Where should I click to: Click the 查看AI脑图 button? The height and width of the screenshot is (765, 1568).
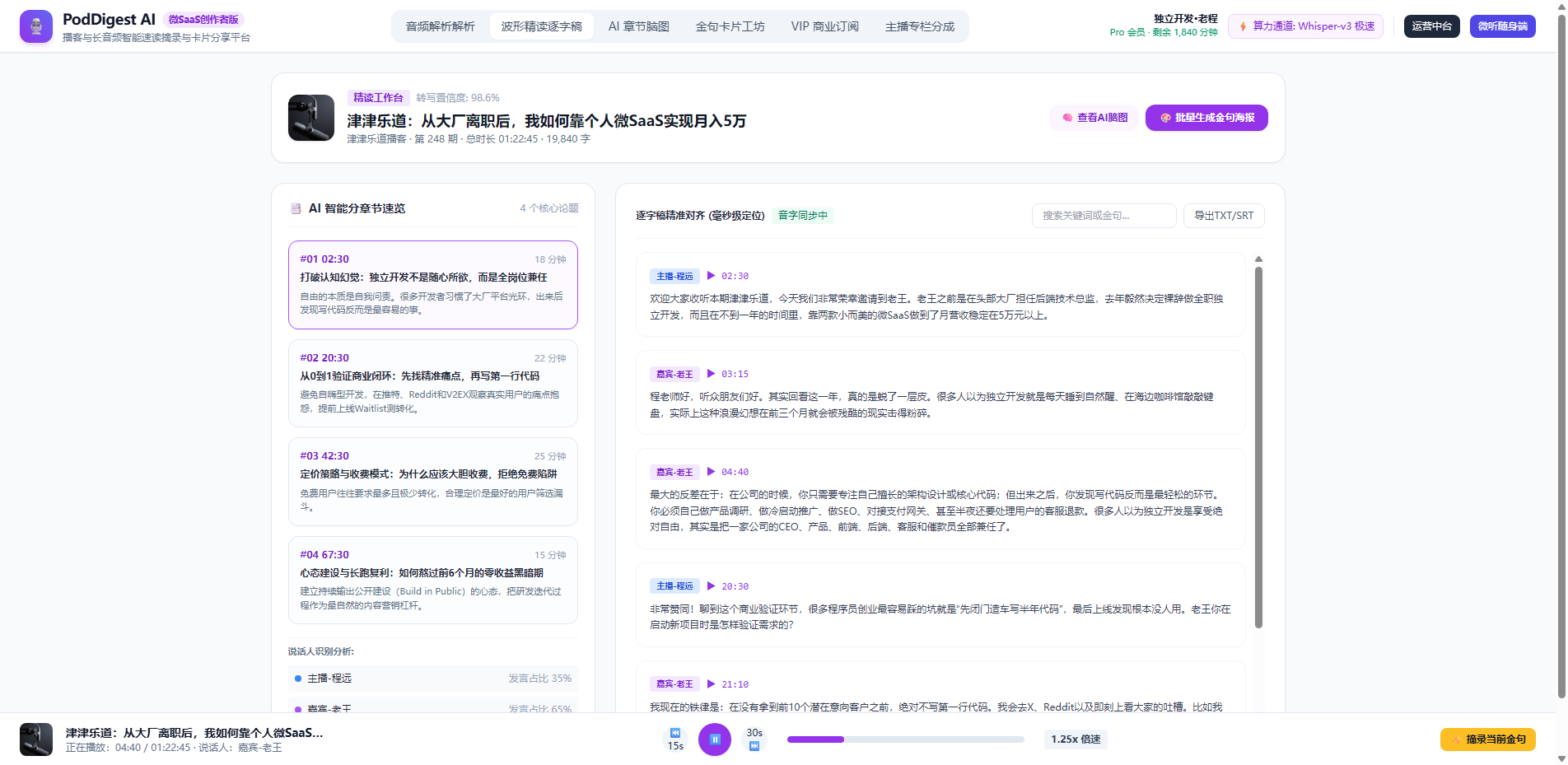[1095, 118]
